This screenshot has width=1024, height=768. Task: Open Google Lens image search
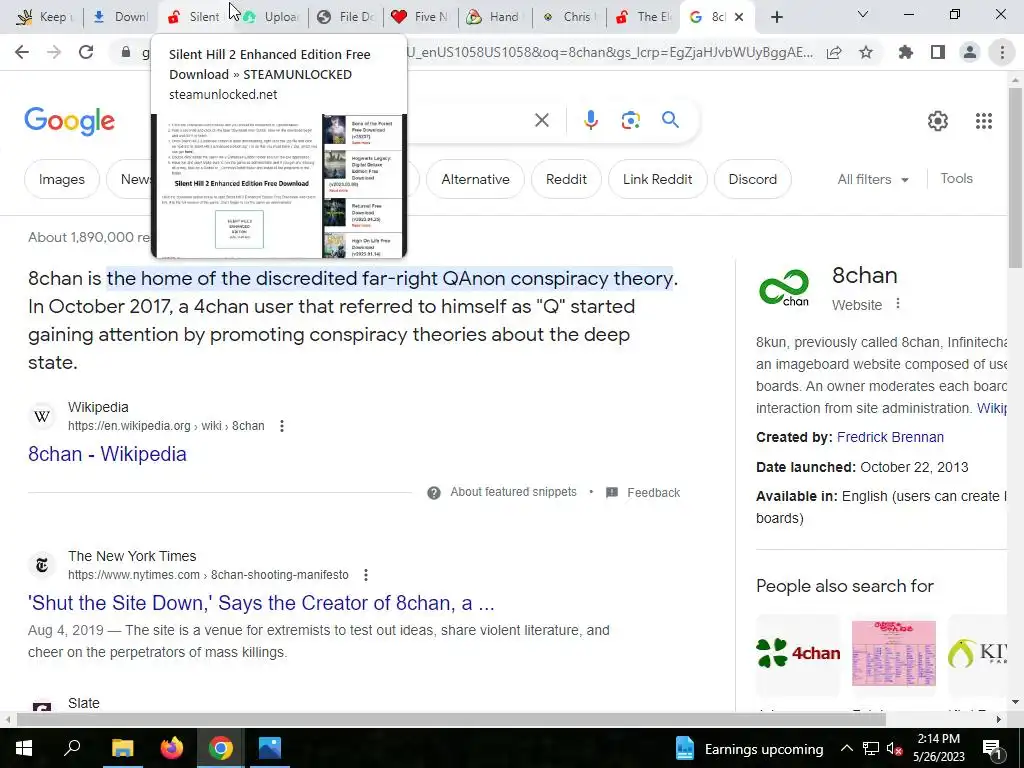pos(630,120)
